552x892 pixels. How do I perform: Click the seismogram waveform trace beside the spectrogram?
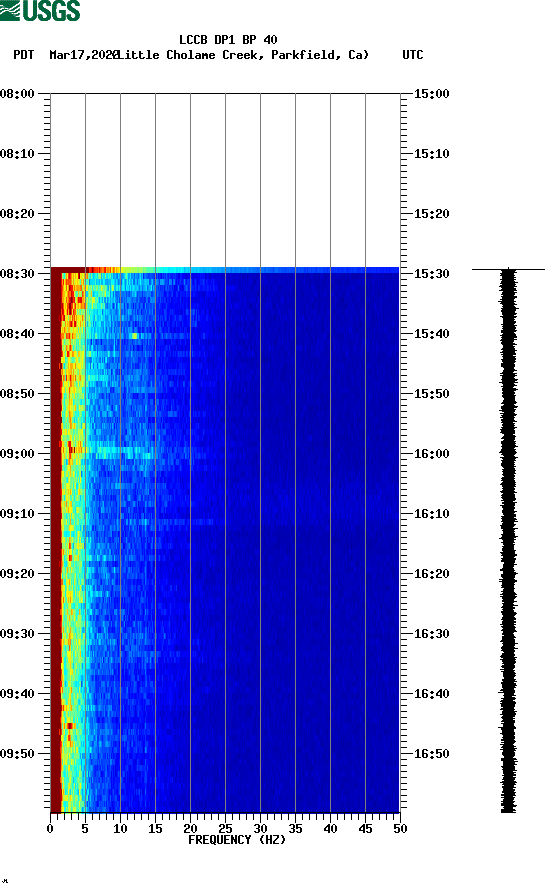(x=508, y=540)
